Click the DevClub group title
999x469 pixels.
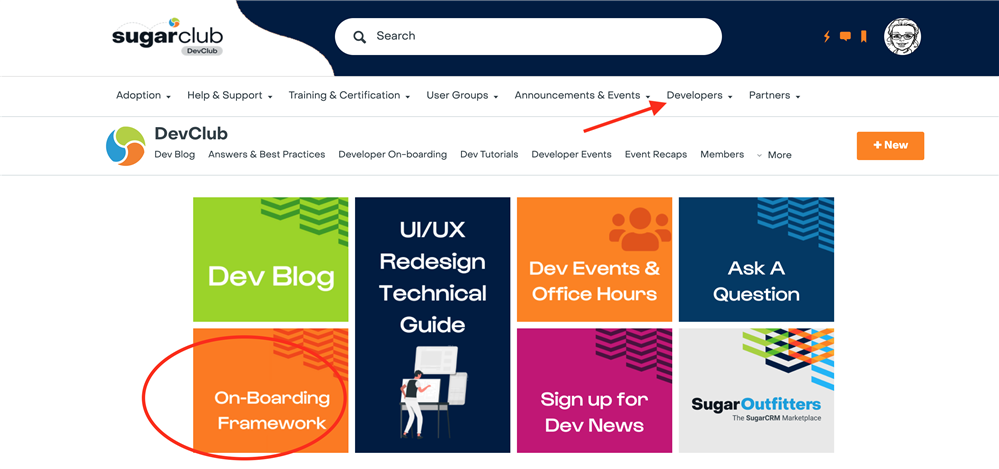191,134
